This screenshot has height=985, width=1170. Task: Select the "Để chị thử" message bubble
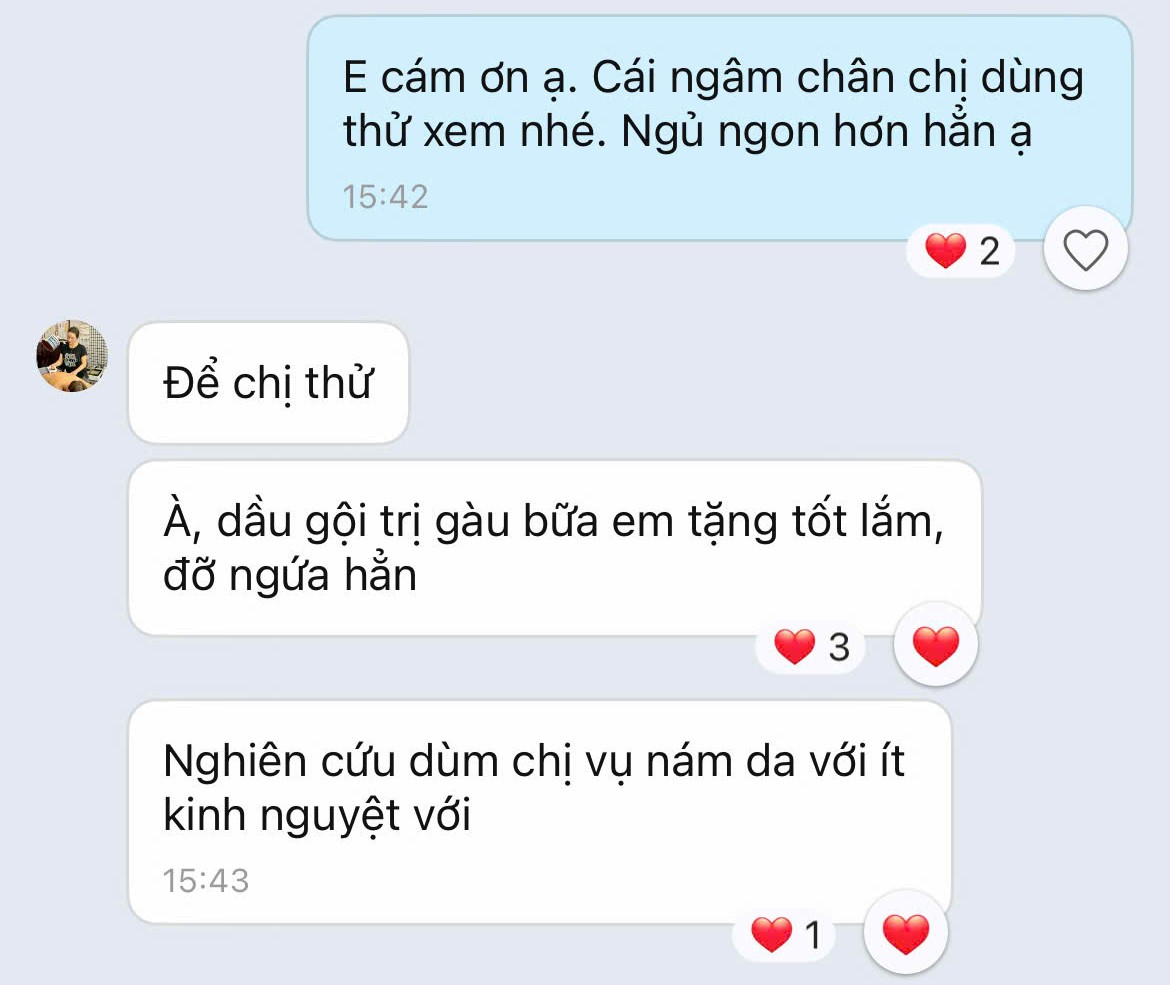(x=269, y=383)
